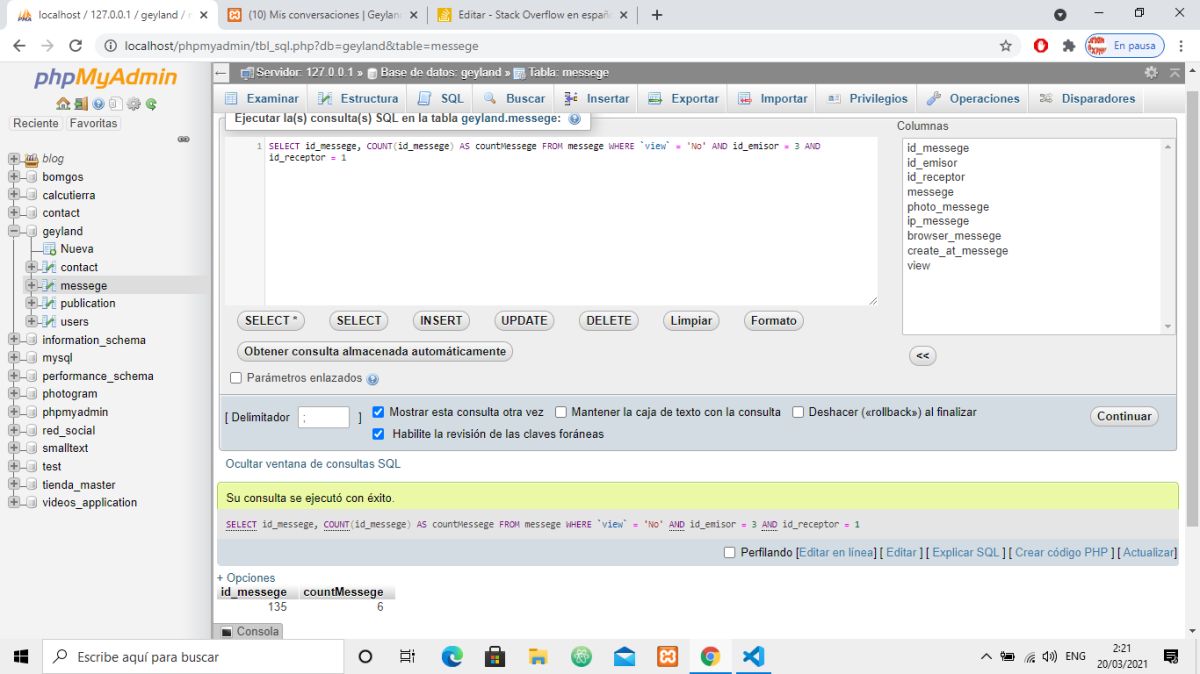Open the Exportar tab

click(684, 99)
